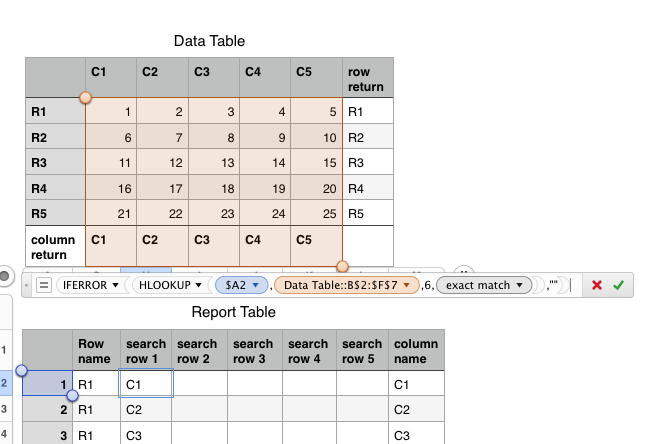The image size is (664, 444).
Task: Select the search row 4 column header
Action: point(310,350)
